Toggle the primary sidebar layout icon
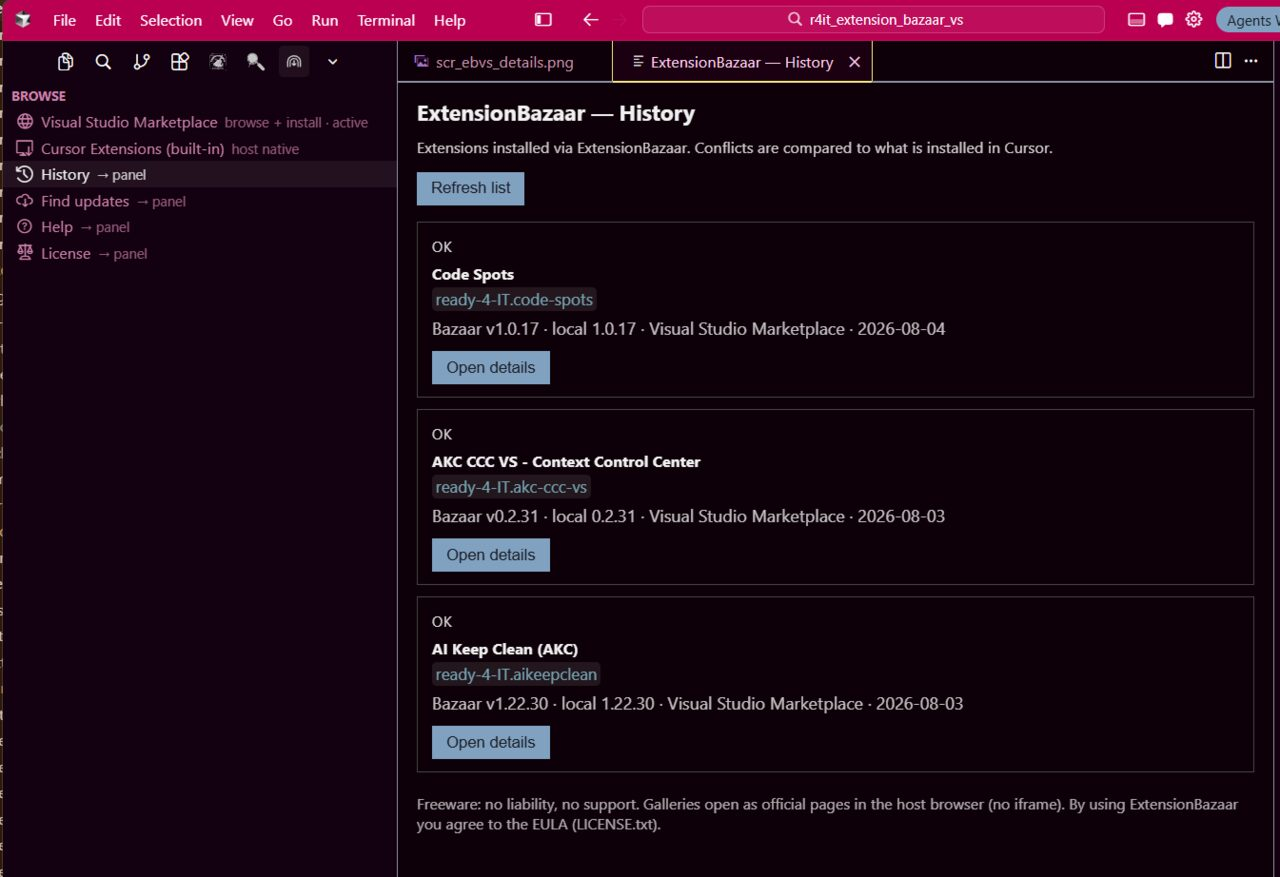Screen dimensions: 1280x877 (543, 19)
